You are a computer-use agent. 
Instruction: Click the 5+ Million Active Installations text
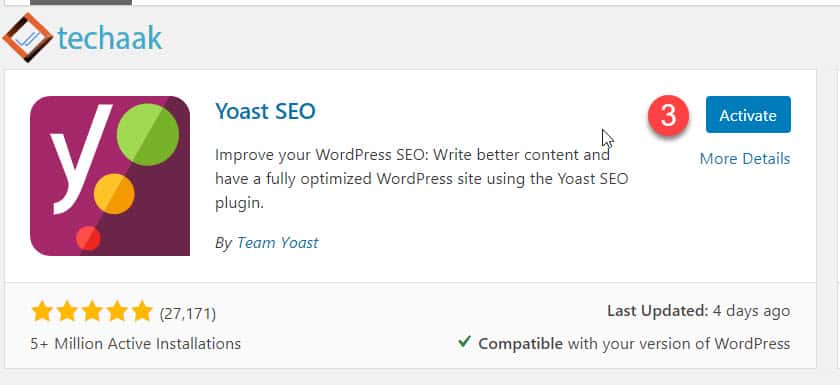pyautogui.click(x=136, y=343)
